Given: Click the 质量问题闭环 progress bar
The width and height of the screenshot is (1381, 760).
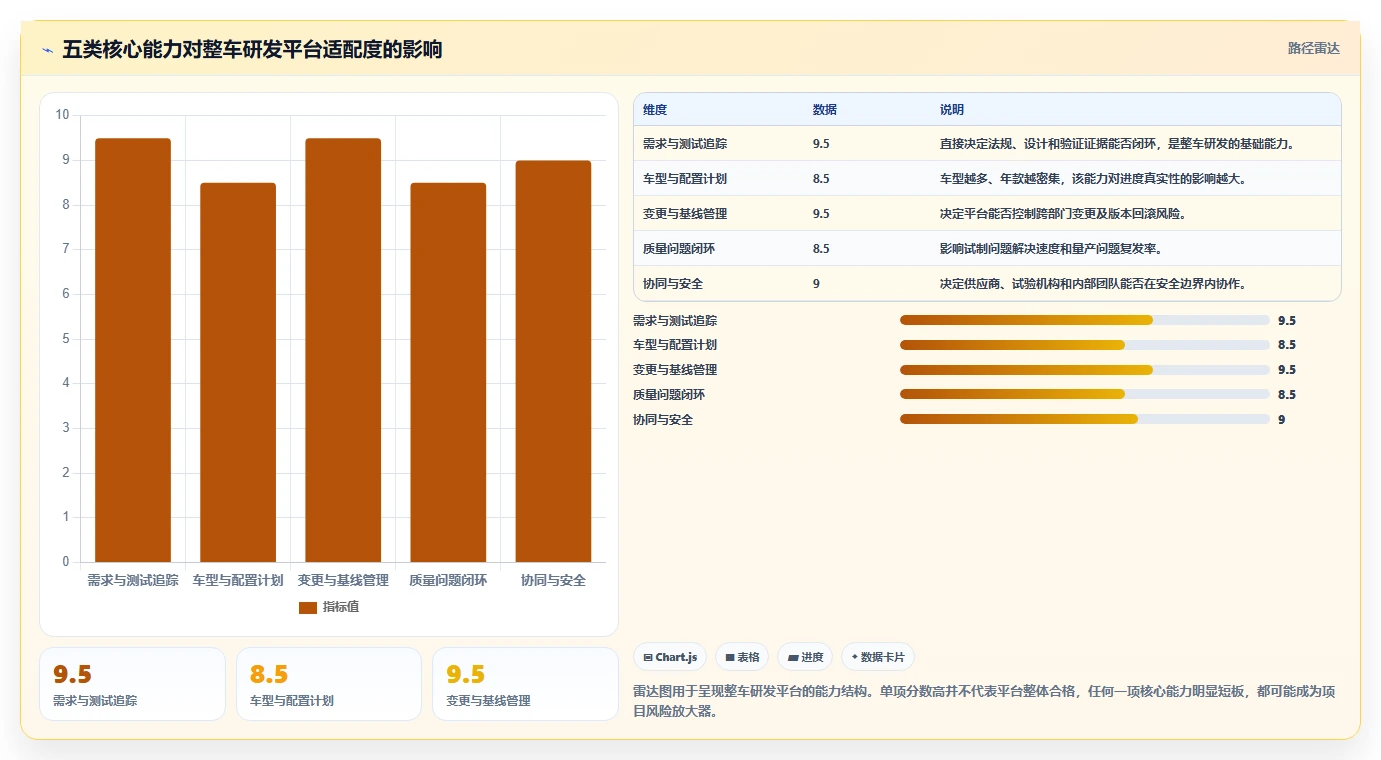Looking at the screenshot, I should pyautogui.click(x=1085, y=395).
